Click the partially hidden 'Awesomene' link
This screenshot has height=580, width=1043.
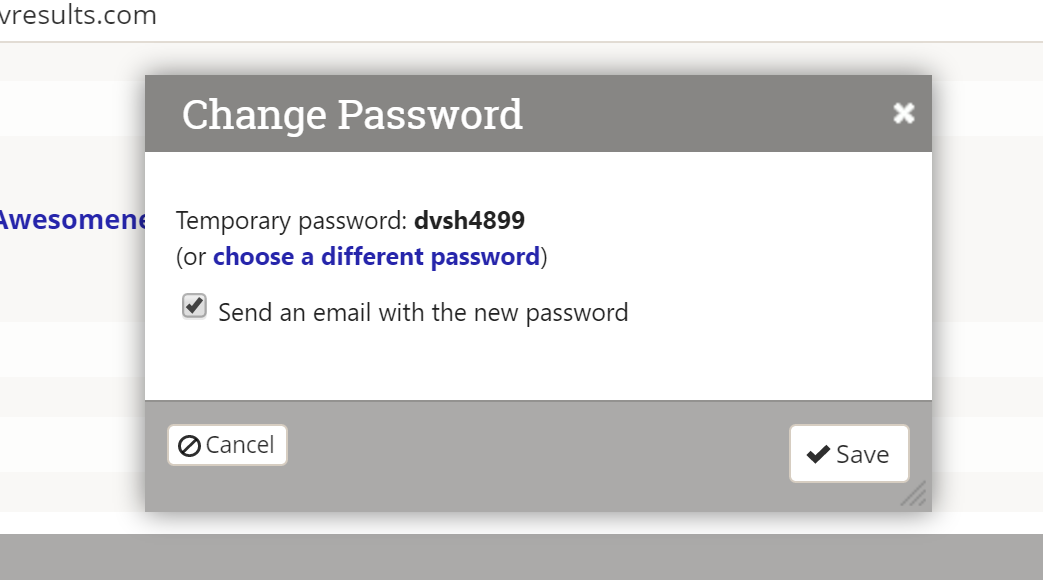click(72, 220)
